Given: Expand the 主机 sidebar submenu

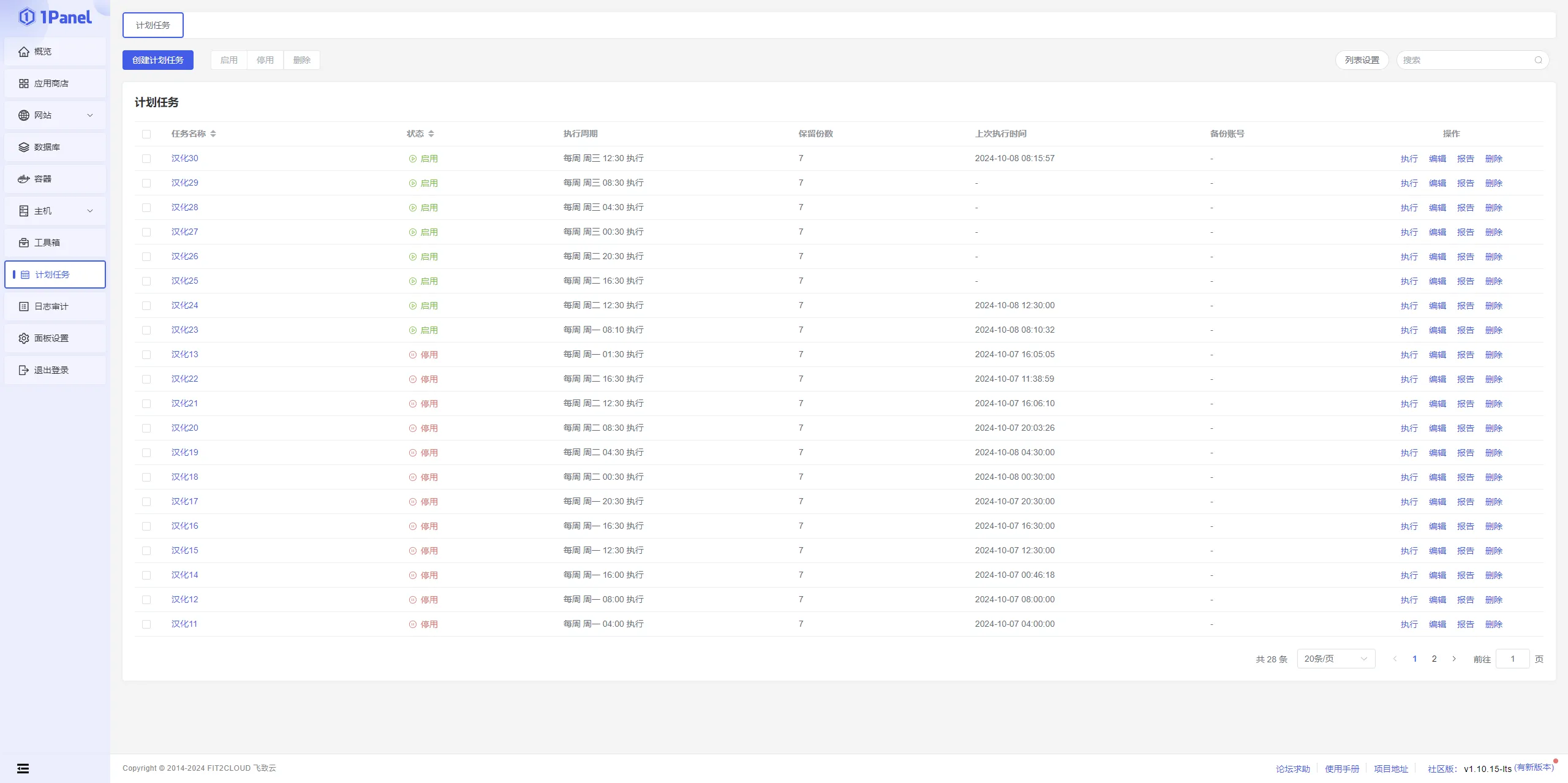Looking at the screenshot, I should click(x=90, y=211).
